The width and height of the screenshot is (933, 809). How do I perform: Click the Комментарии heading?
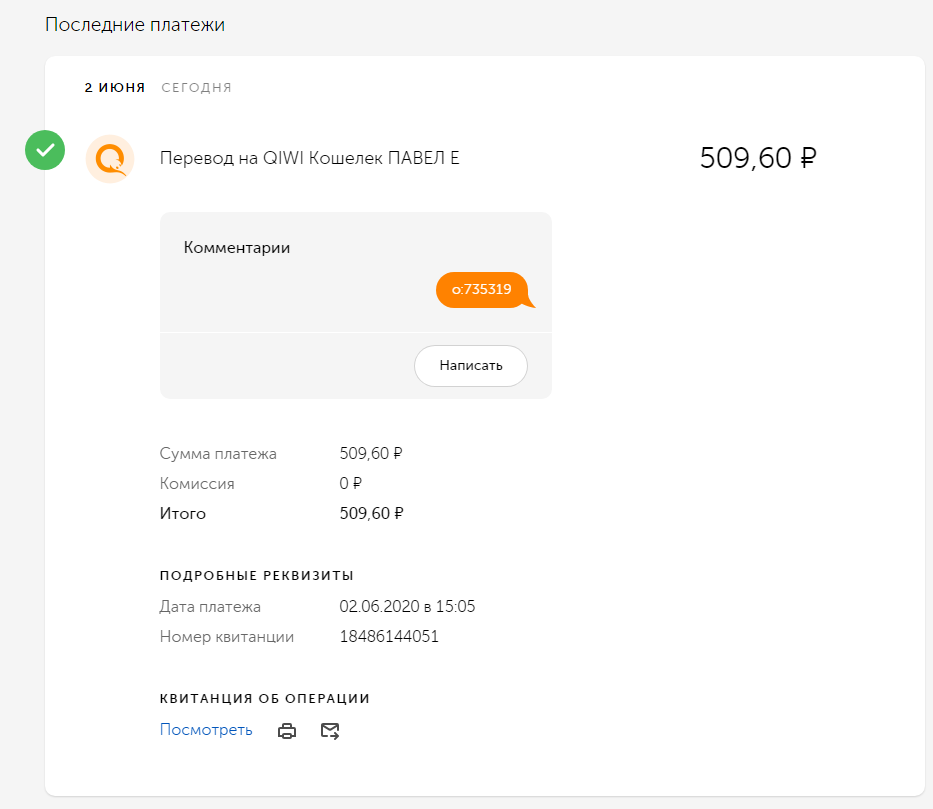point(237,248)
